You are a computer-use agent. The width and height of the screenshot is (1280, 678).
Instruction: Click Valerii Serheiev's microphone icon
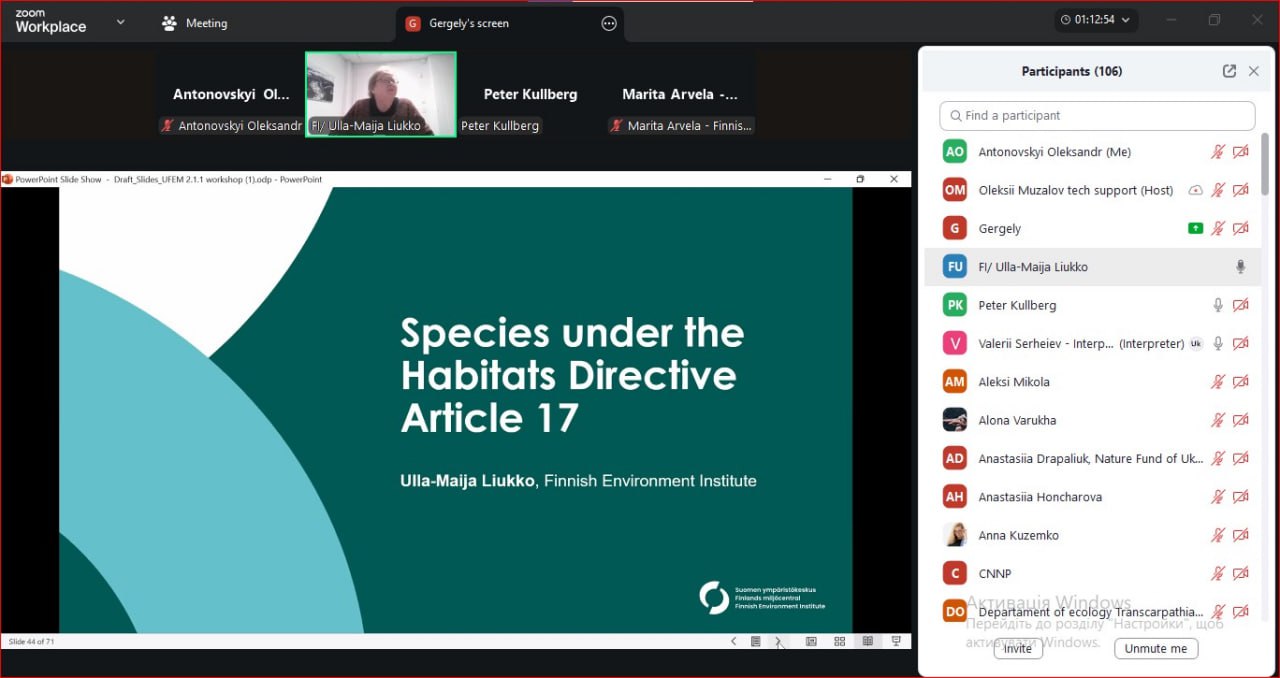click(1217, 343)
